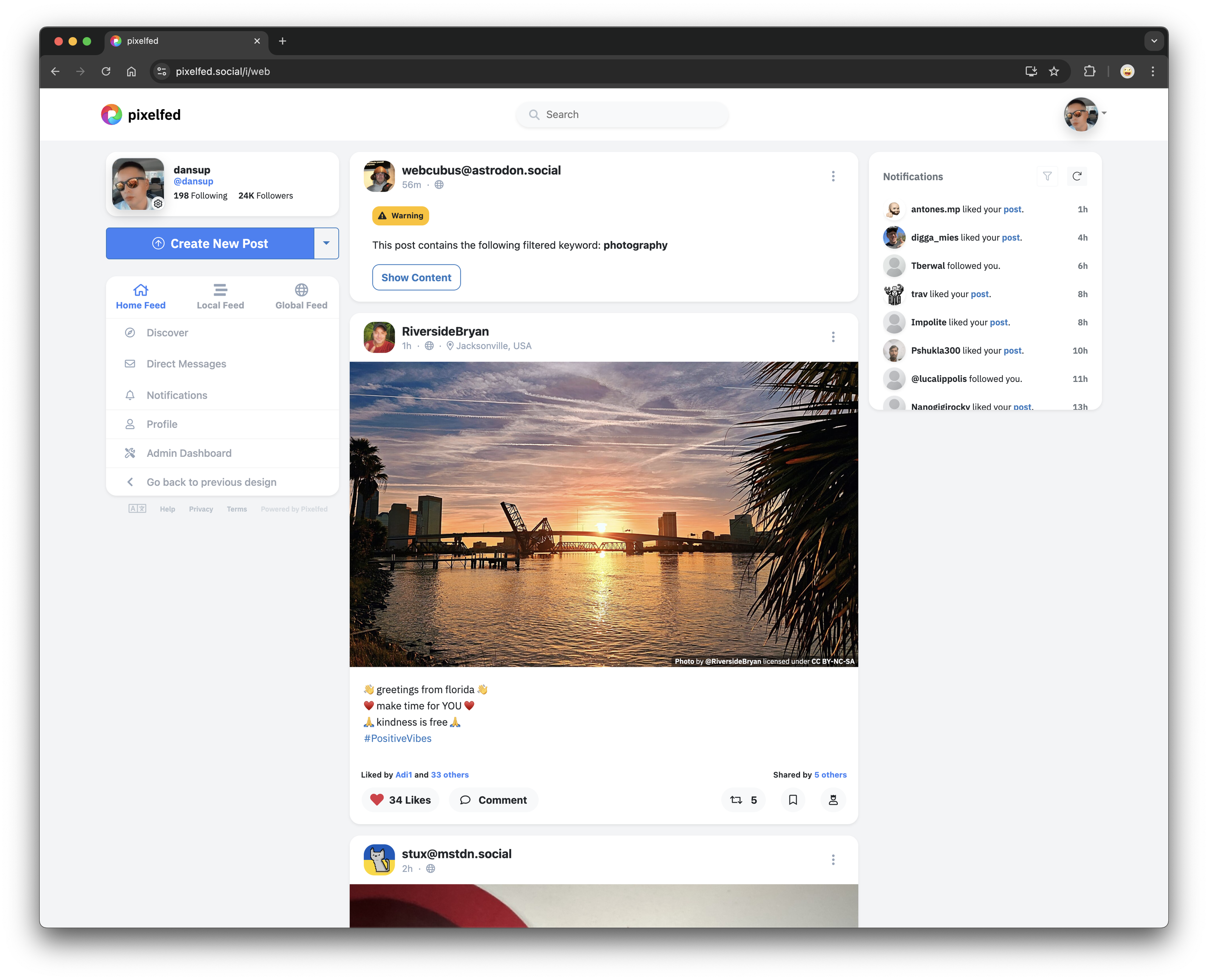Click the language translate icon in footer

(137, 509)
